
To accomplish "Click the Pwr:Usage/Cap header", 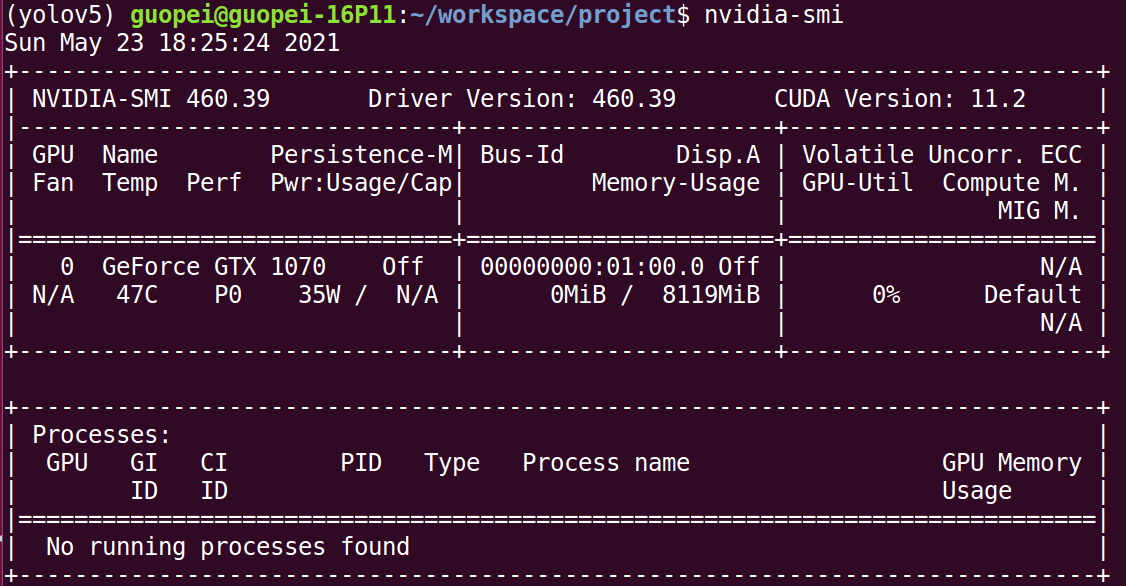I will 362,183.
